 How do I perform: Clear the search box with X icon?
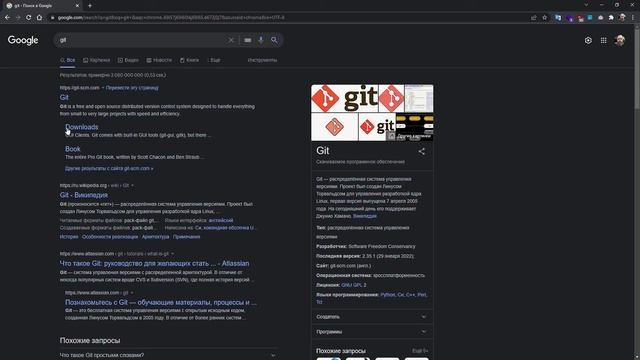pyautogui.click(x=231, y=40)
